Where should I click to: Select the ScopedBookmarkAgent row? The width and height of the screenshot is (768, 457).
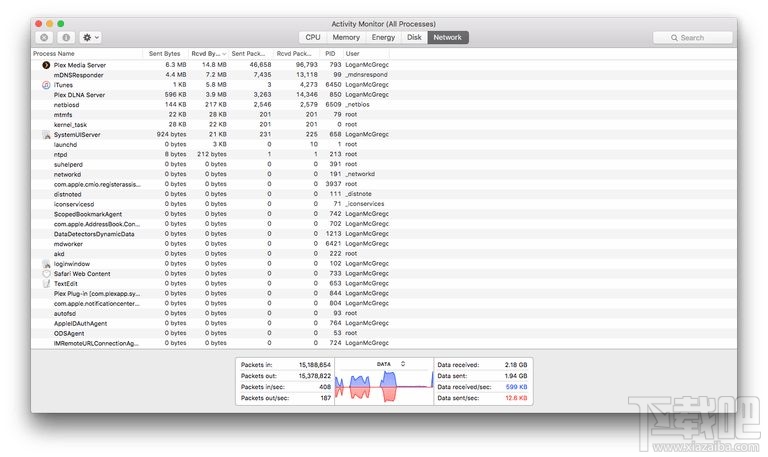click(384, 214)
